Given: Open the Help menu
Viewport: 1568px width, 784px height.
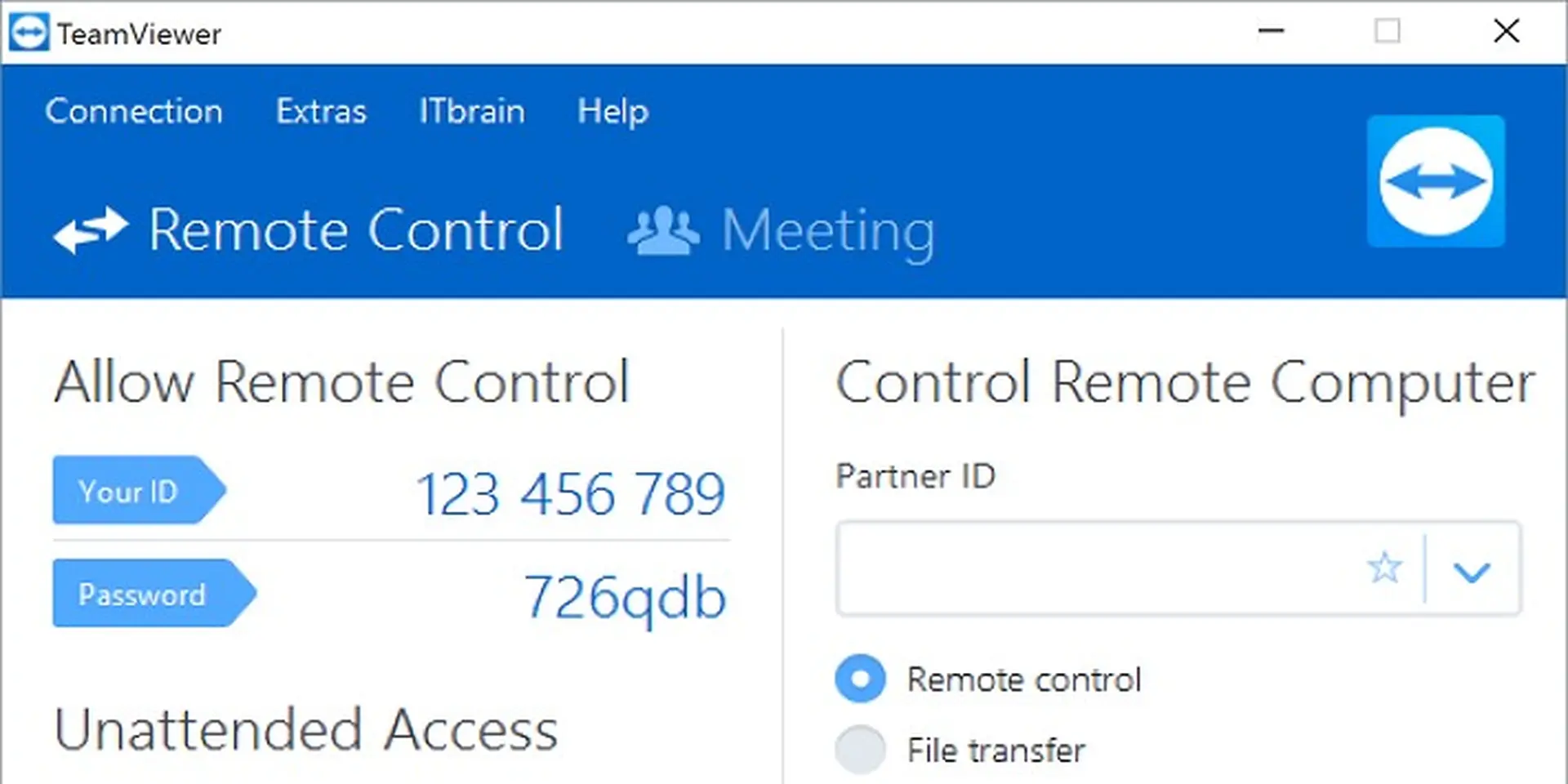Looking at the screenshot, I should [x=612, y=112].
